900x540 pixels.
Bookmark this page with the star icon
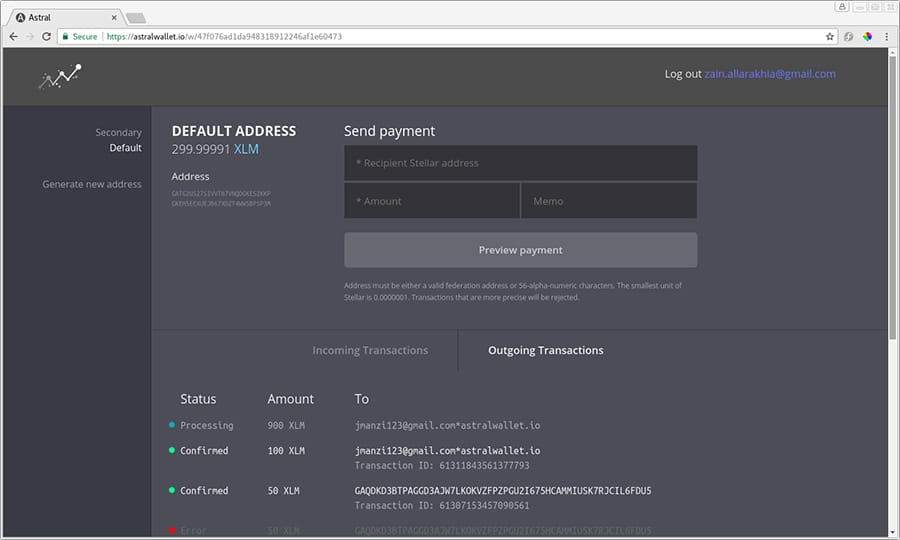click(829, 36)
